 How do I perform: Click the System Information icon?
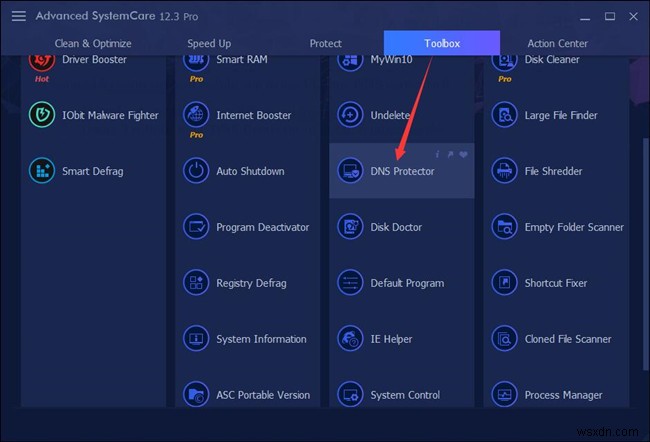[x=196, y=338]
